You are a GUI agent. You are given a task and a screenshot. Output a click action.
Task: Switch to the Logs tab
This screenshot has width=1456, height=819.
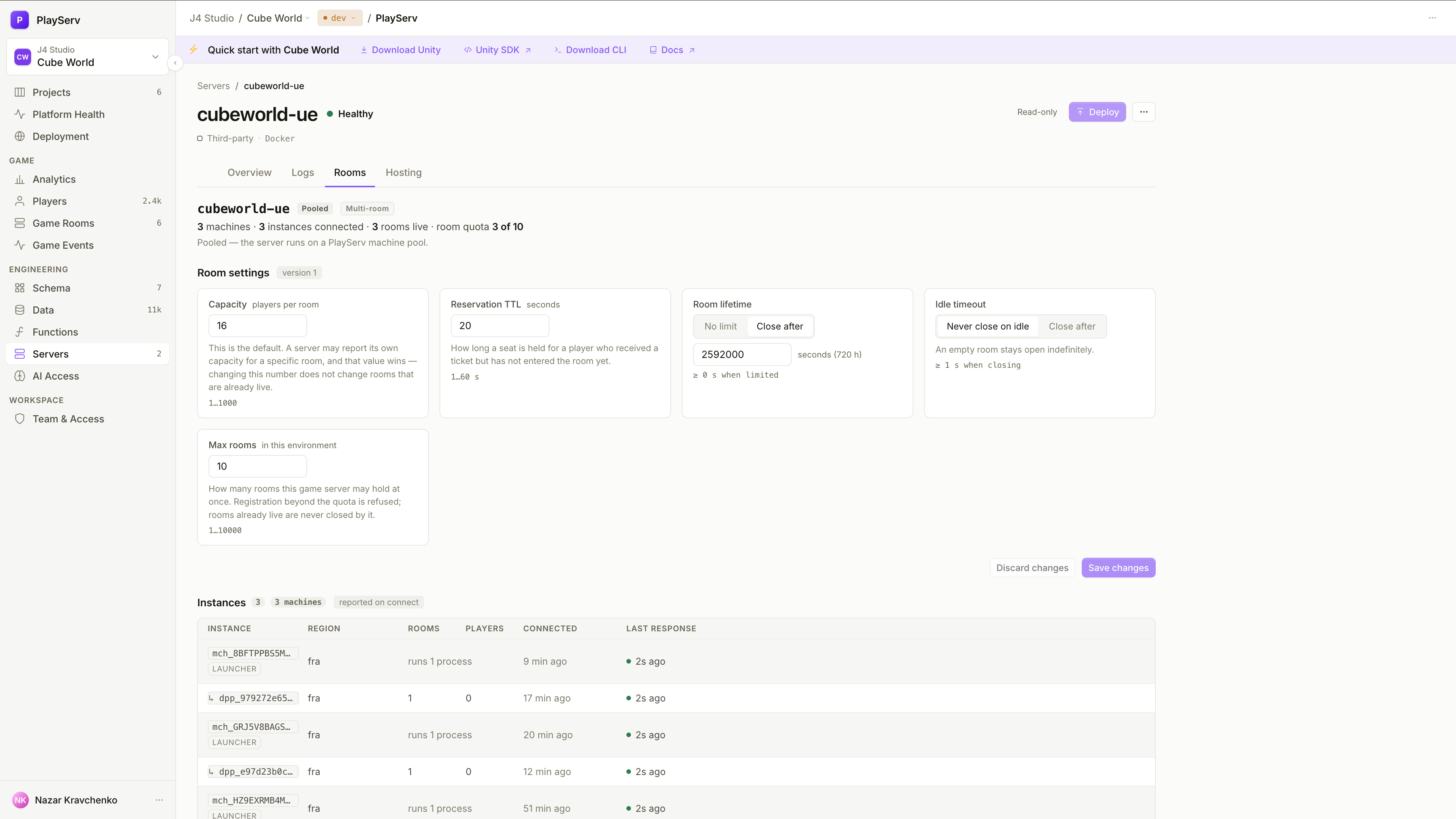(x=303, y=173)
